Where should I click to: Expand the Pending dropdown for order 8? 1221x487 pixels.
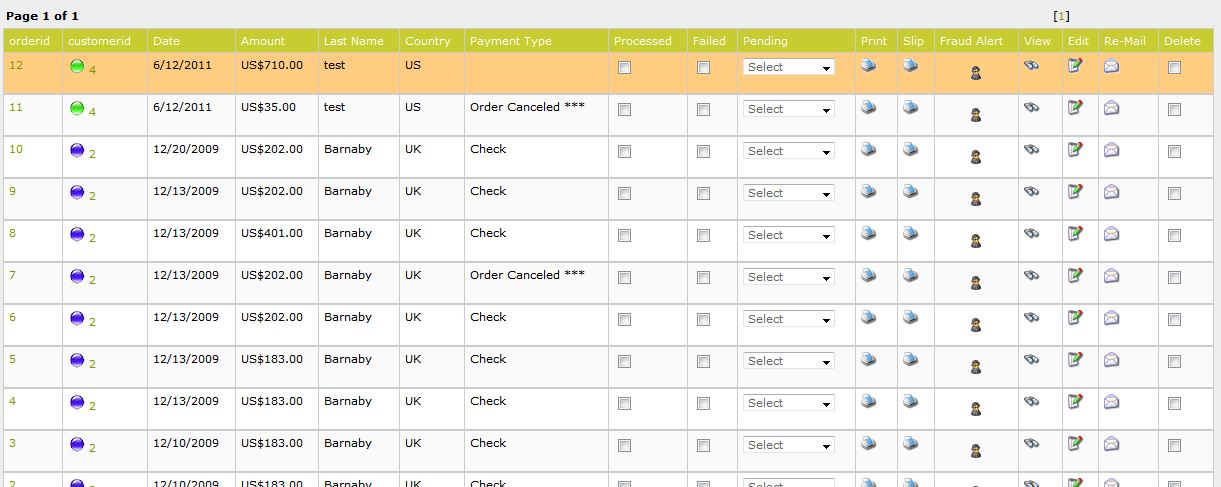789,235
